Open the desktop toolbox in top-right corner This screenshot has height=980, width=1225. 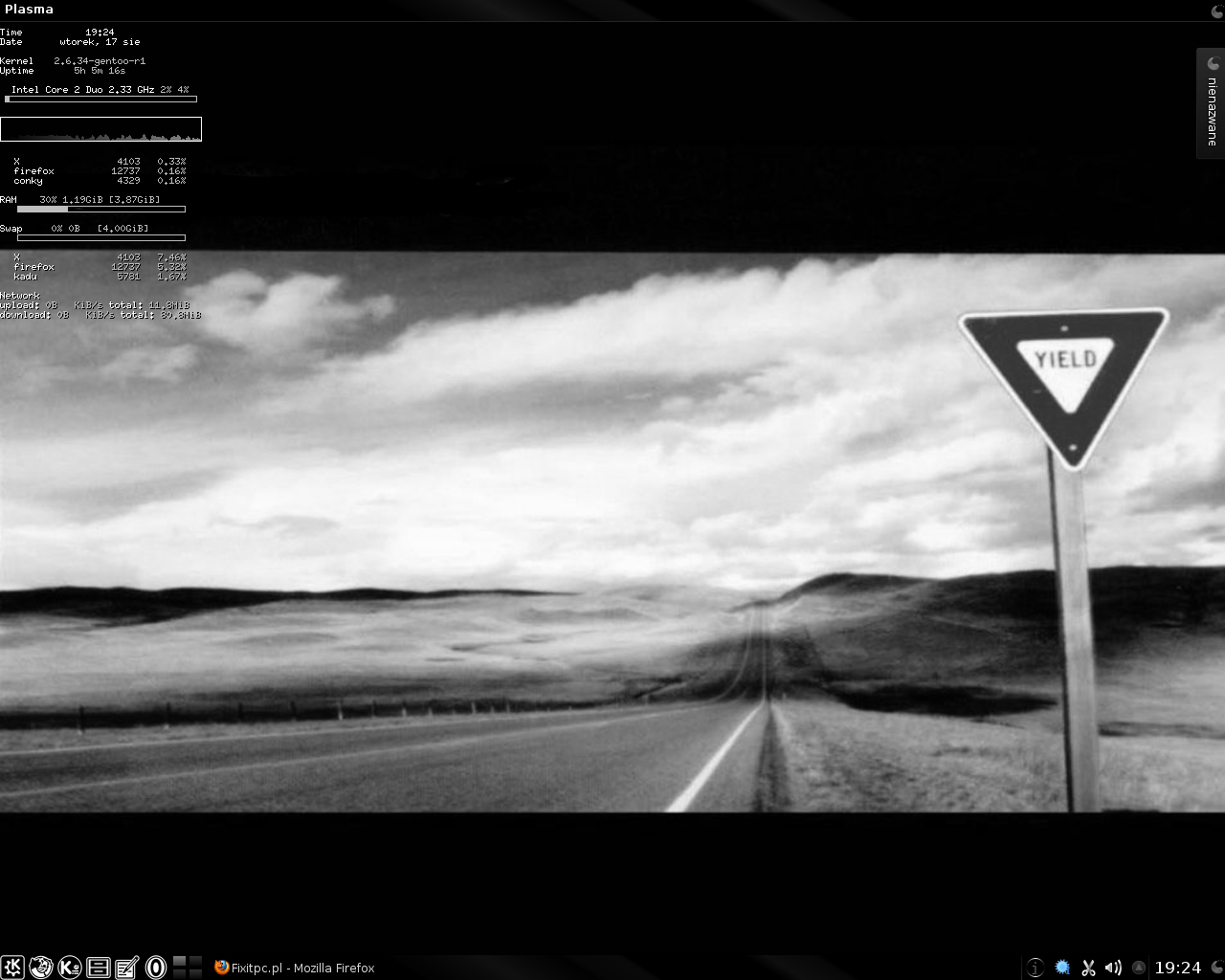tap(1216, 10)
